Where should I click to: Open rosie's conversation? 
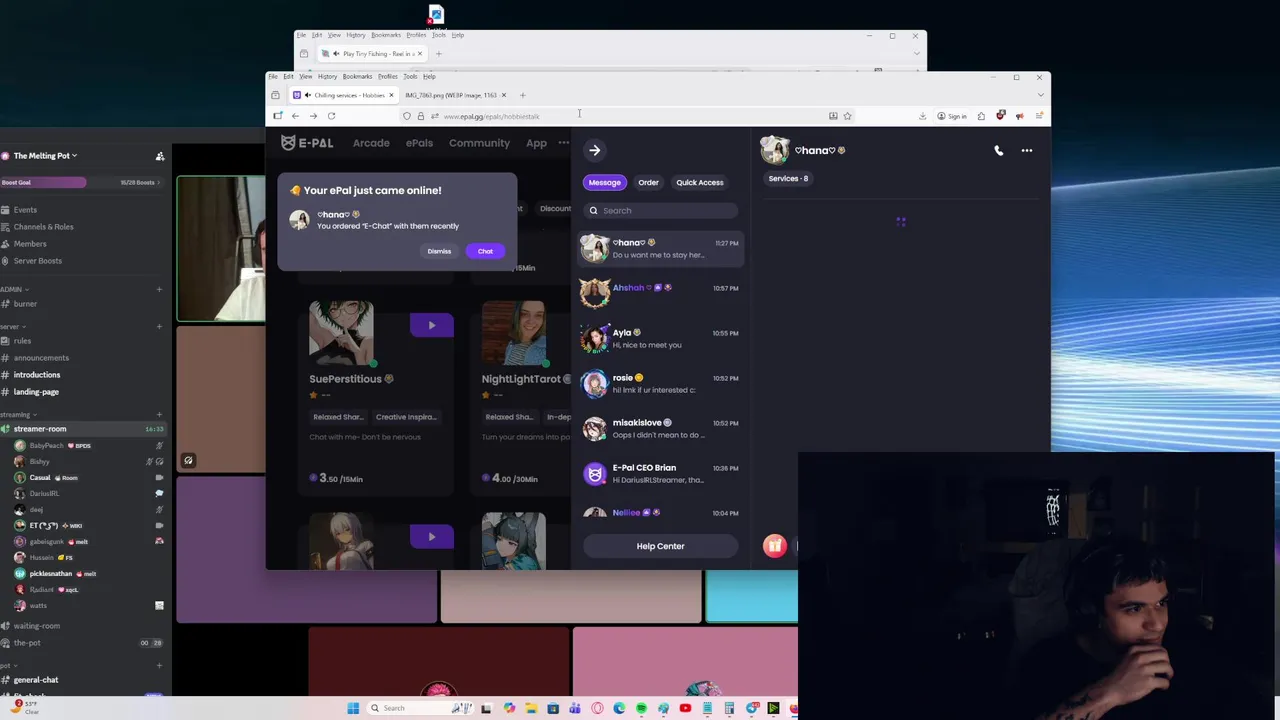click(x=661, y=383)
